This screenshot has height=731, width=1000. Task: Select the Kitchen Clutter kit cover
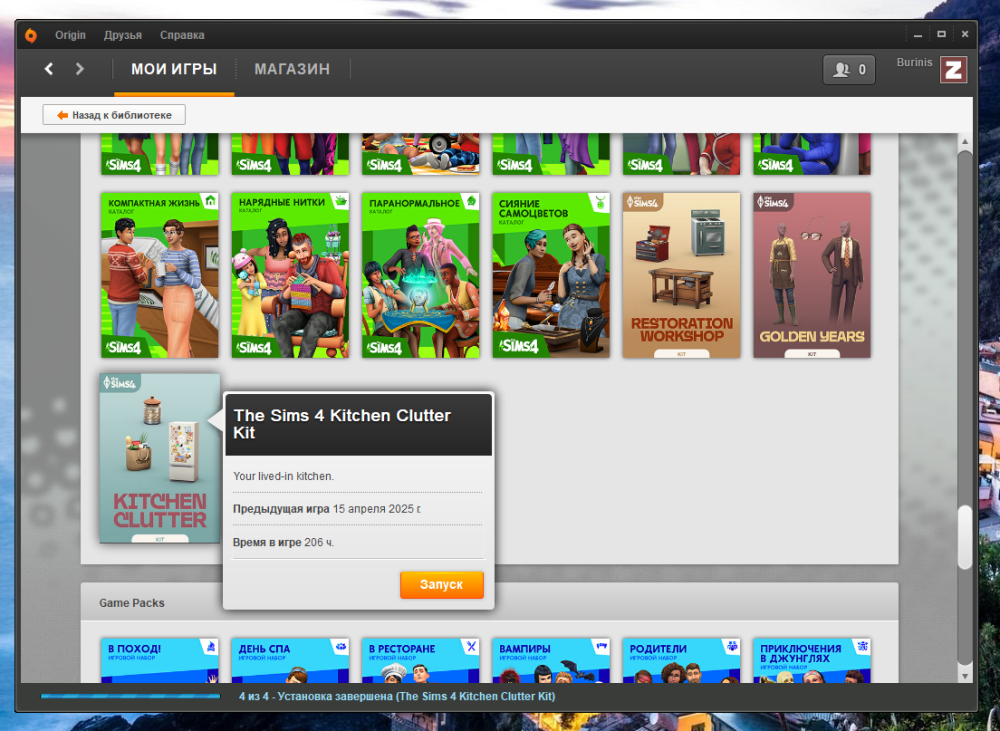tap(160, 458)
